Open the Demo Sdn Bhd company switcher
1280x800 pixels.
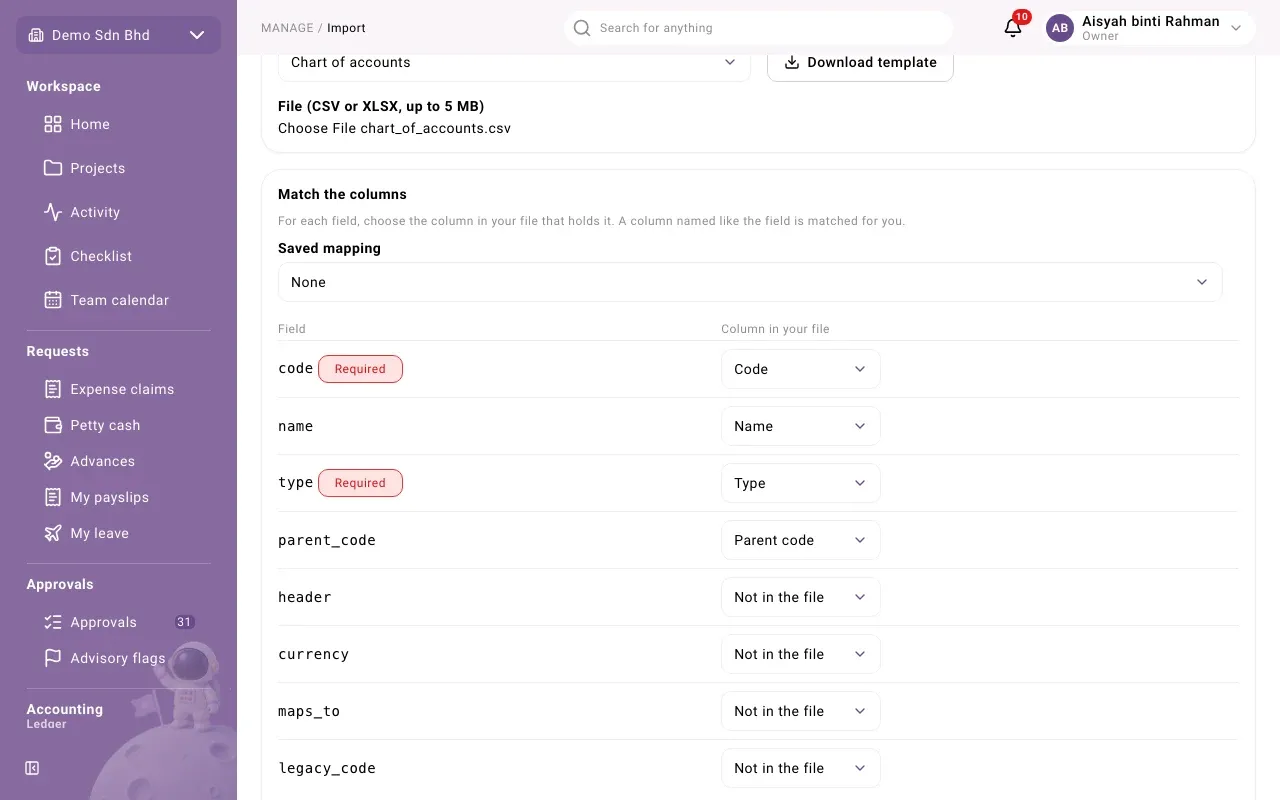(x=118, y=35)
